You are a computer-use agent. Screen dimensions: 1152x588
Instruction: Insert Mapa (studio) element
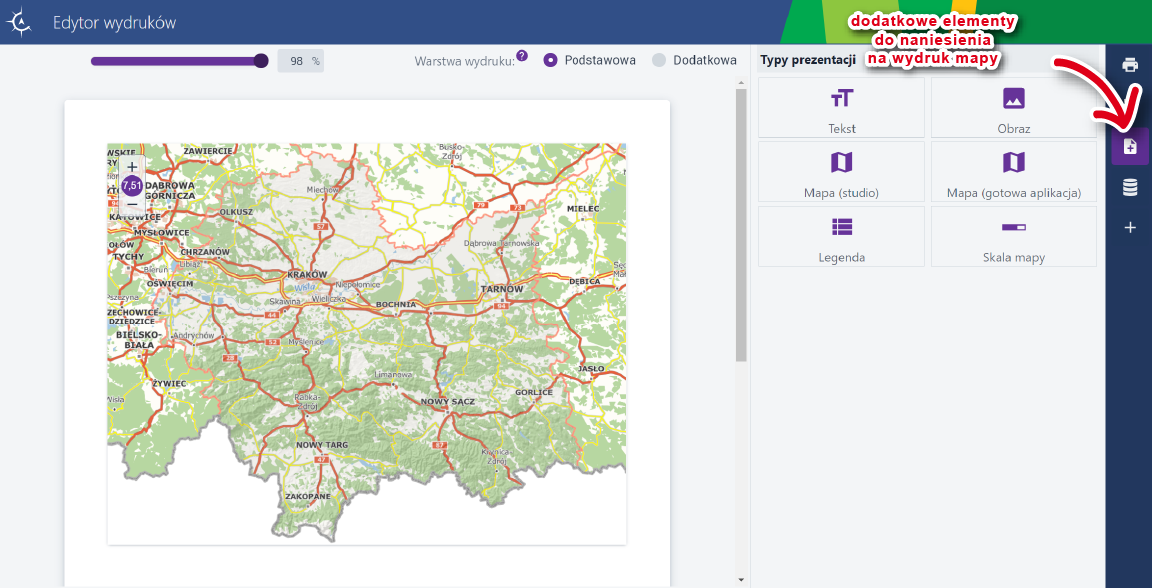pyautogui.click(x=841, y=172)
